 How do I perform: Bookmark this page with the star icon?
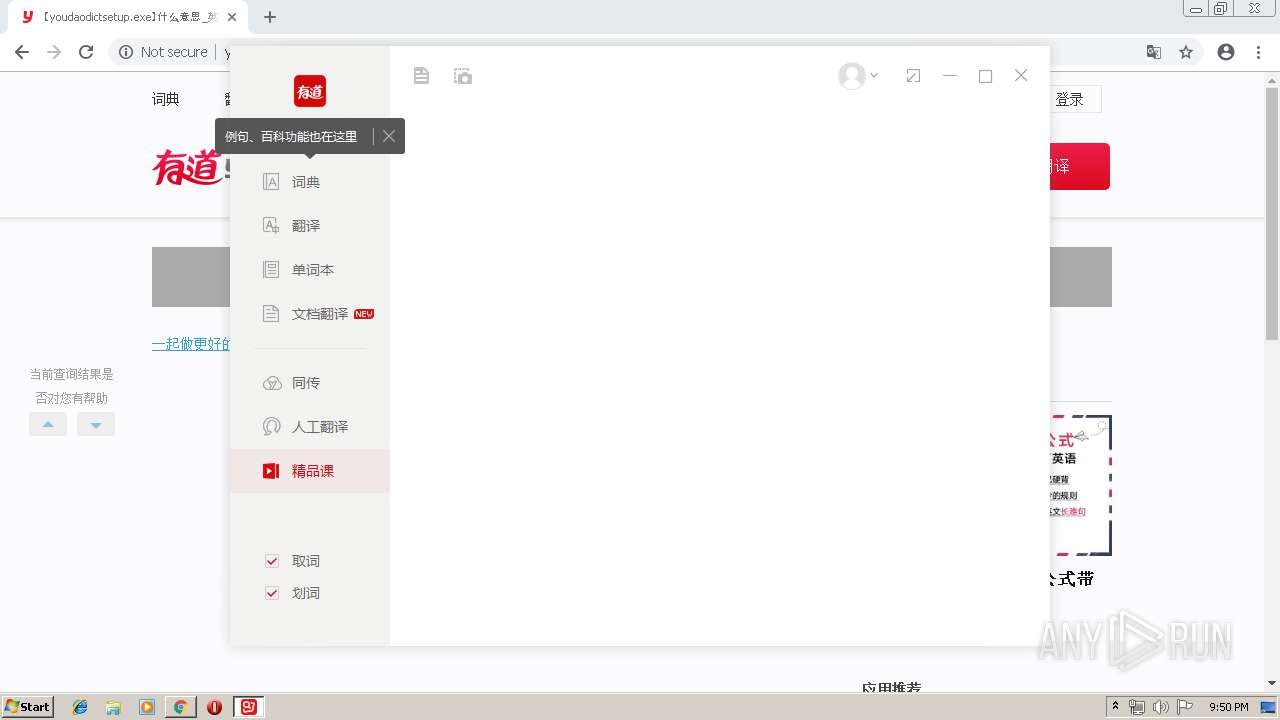(1186, 52)
